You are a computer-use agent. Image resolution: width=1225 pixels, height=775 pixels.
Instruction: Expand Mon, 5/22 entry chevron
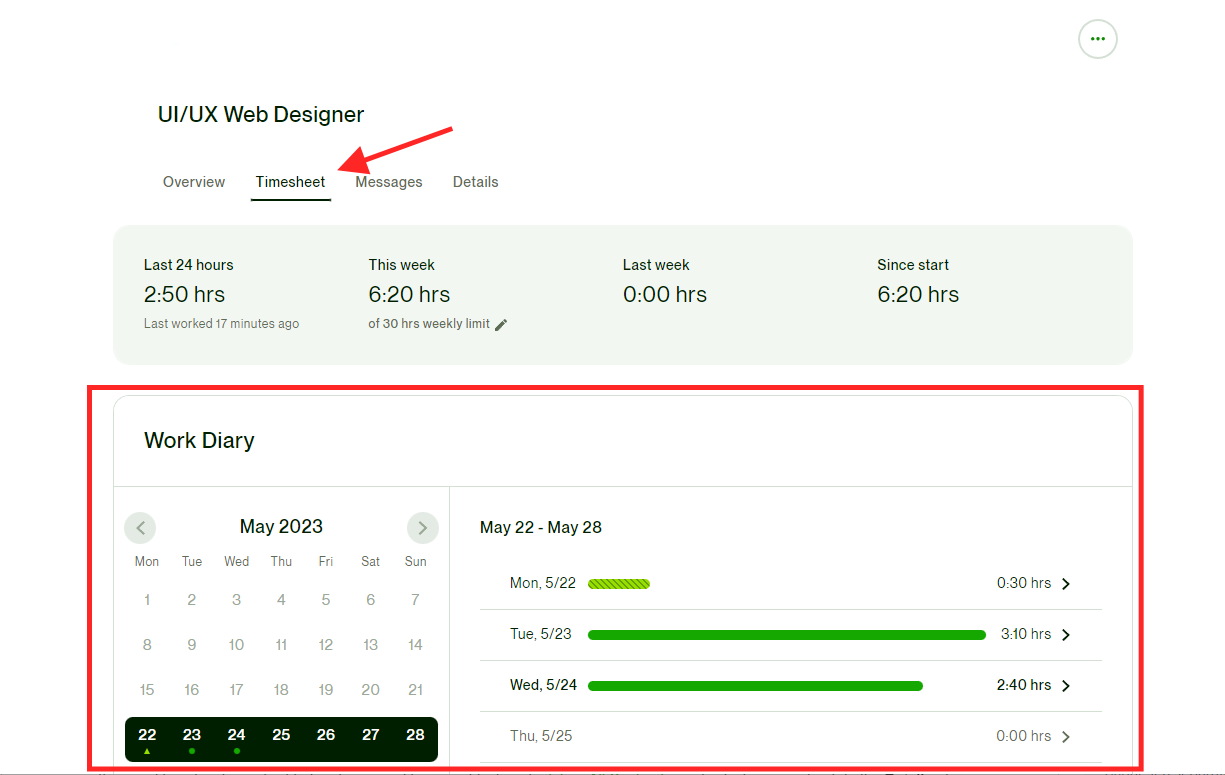click(1066, 584)
